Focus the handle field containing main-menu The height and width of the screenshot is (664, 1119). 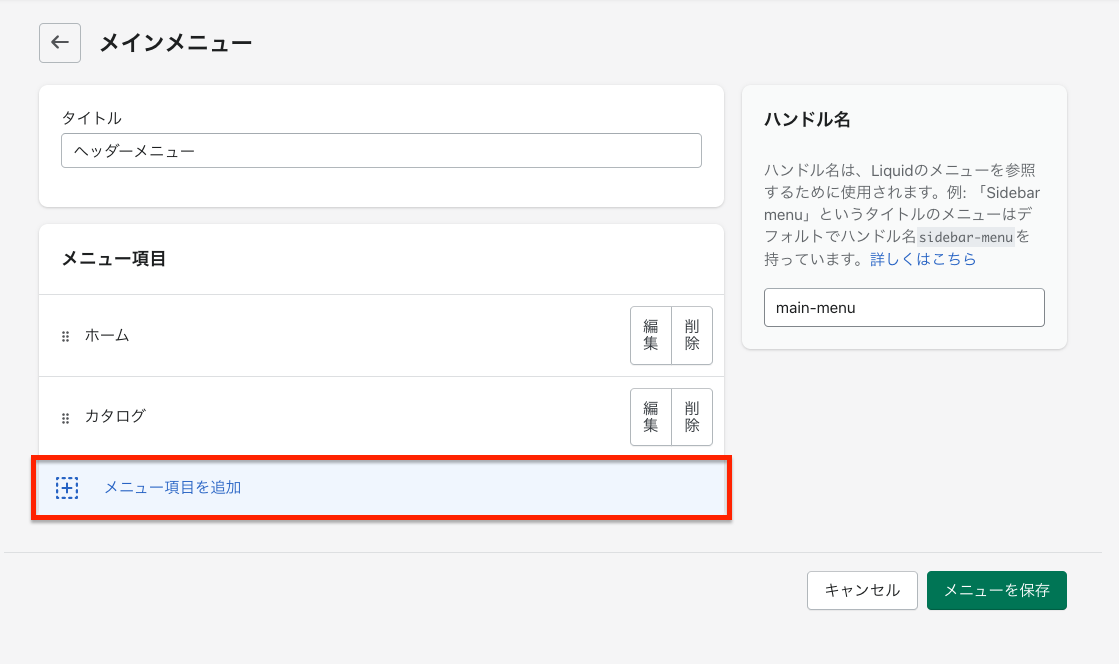(904, 308)
